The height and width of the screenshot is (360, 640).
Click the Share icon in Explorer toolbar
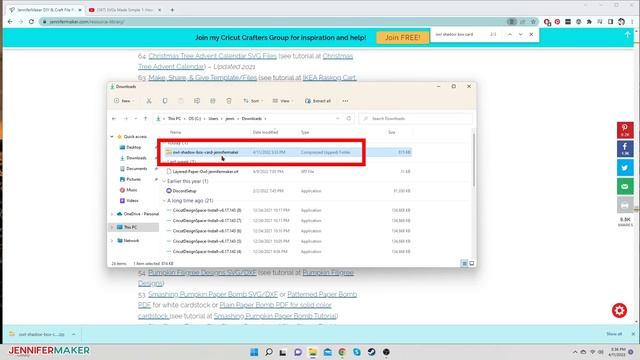(x=213, y=101)
